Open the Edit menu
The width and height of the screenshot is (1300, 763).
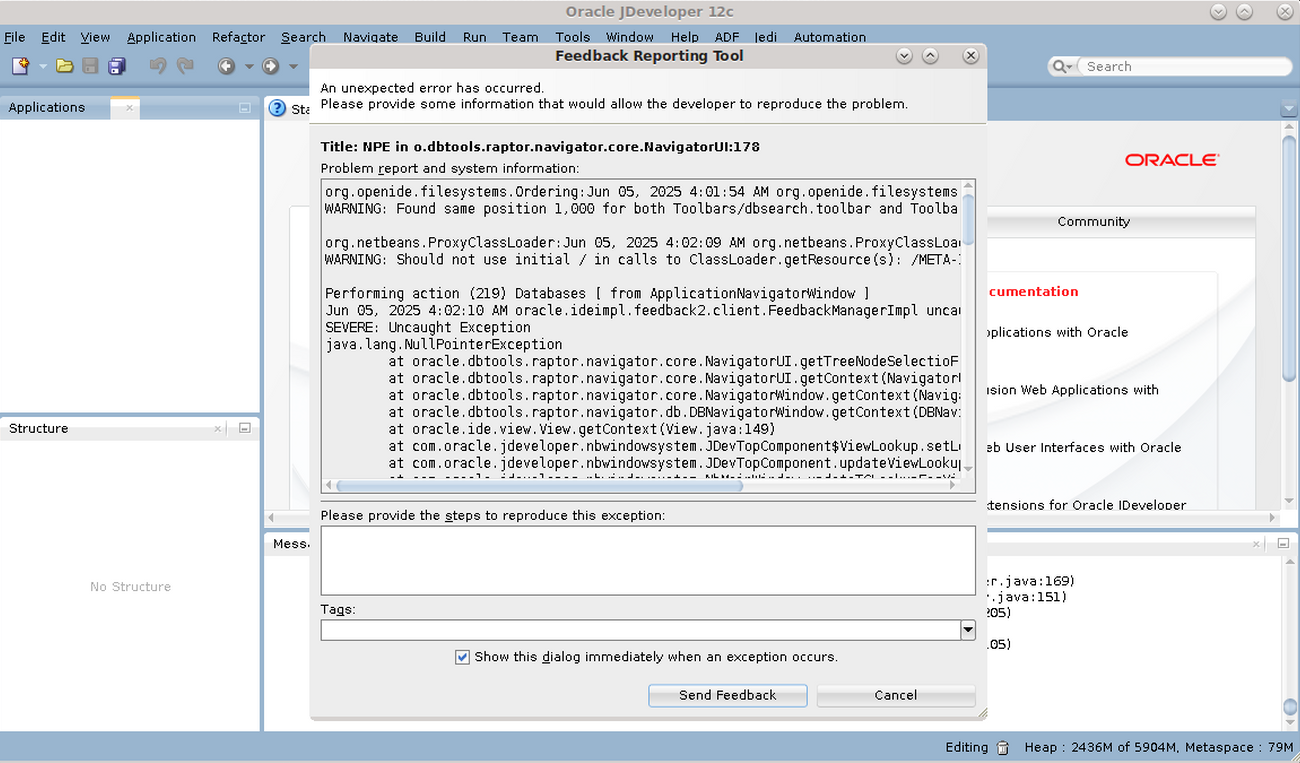click(53, 37)
